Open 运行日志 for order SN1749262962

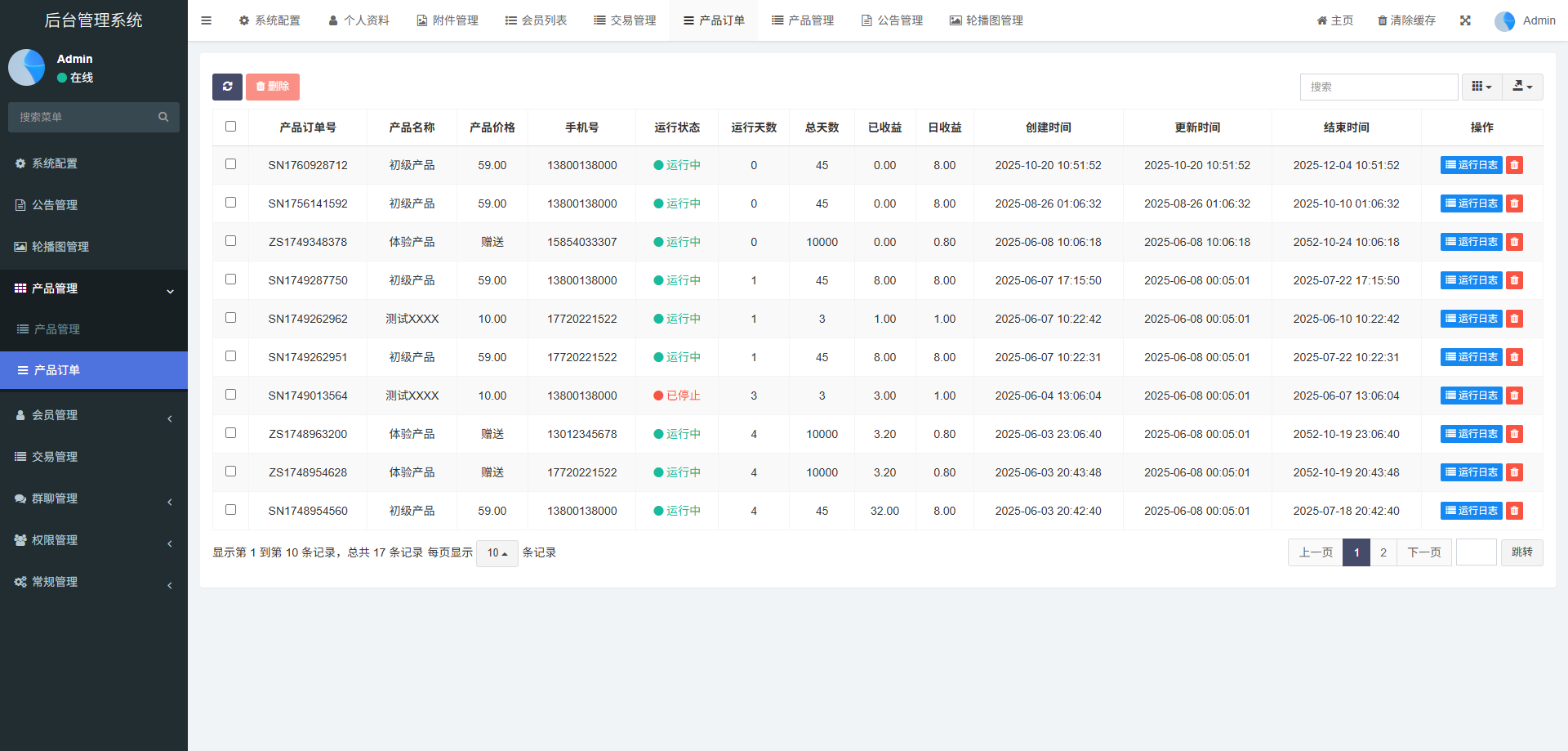[x=1471, y=319]
